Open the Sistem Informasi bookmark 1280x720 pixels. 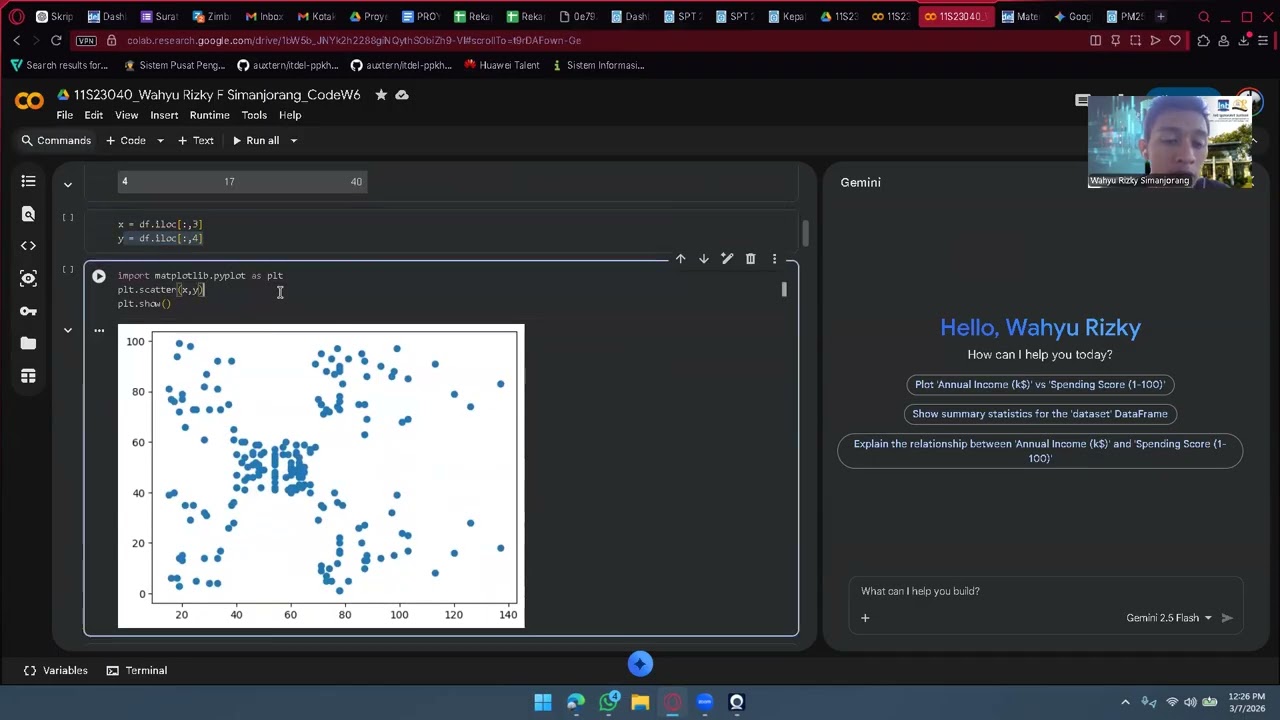[x=597, y=65]
